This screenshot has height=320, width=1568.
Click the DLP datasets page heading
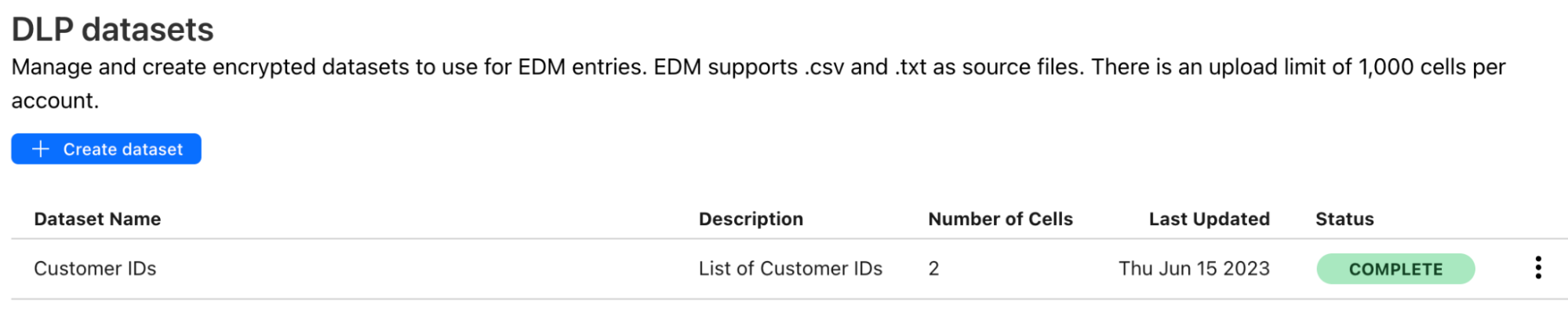point(112,30)
